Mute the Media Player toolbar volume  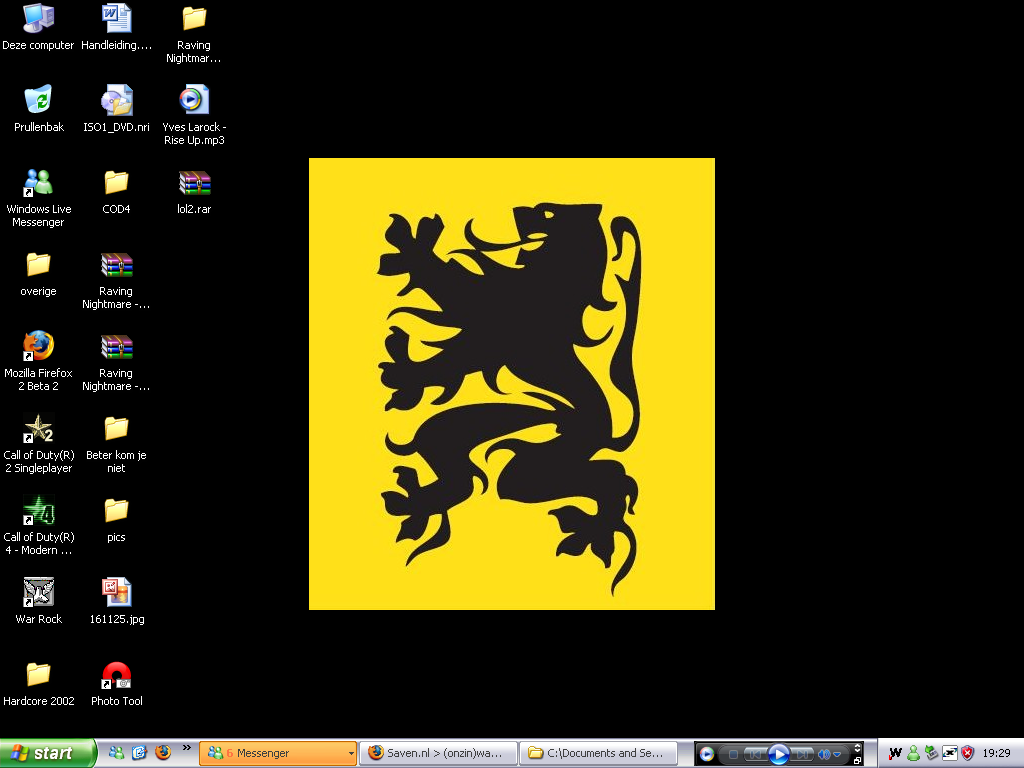(824, 754)
